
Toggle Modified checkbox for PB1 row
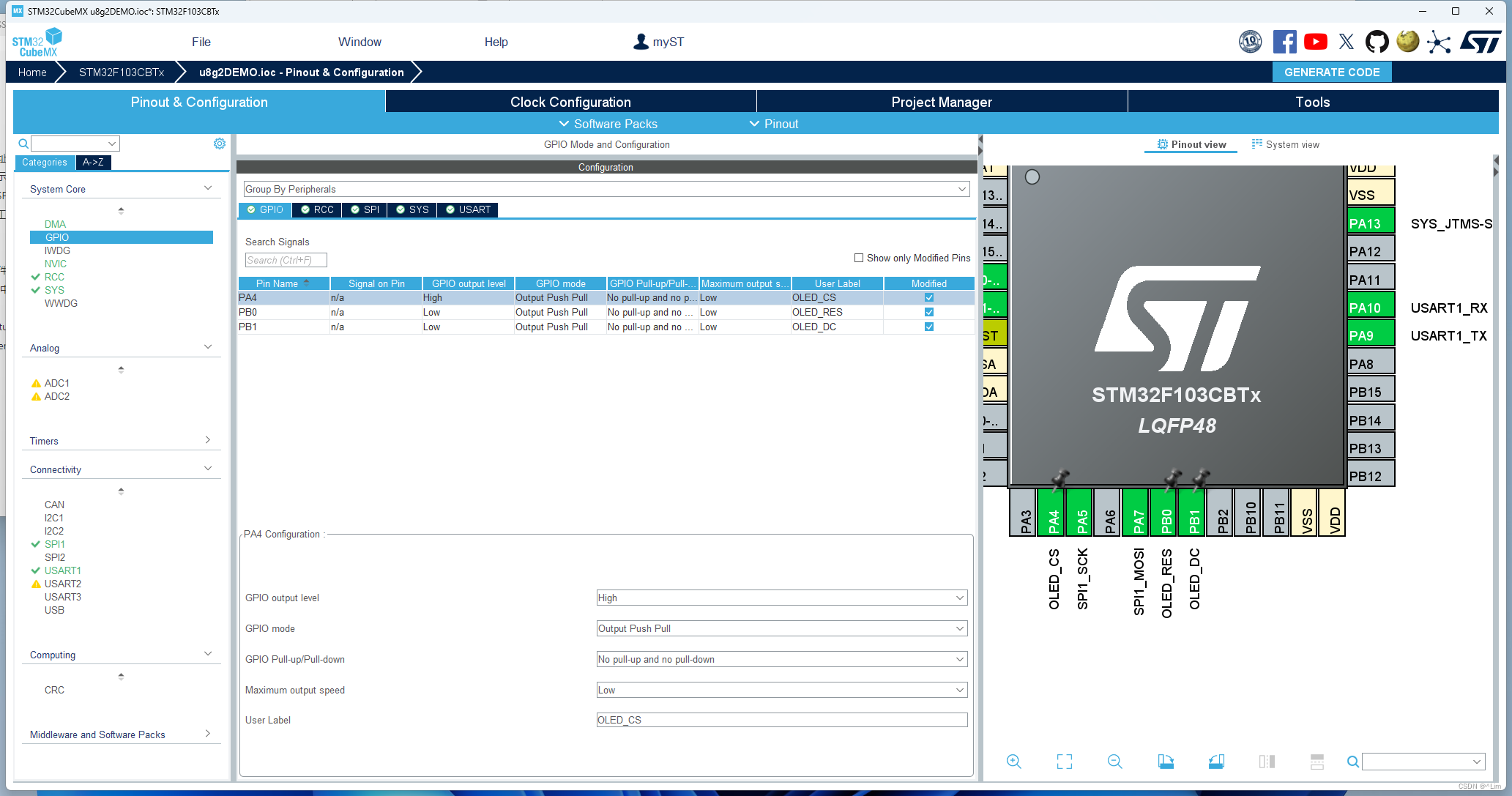pos(929,327)
